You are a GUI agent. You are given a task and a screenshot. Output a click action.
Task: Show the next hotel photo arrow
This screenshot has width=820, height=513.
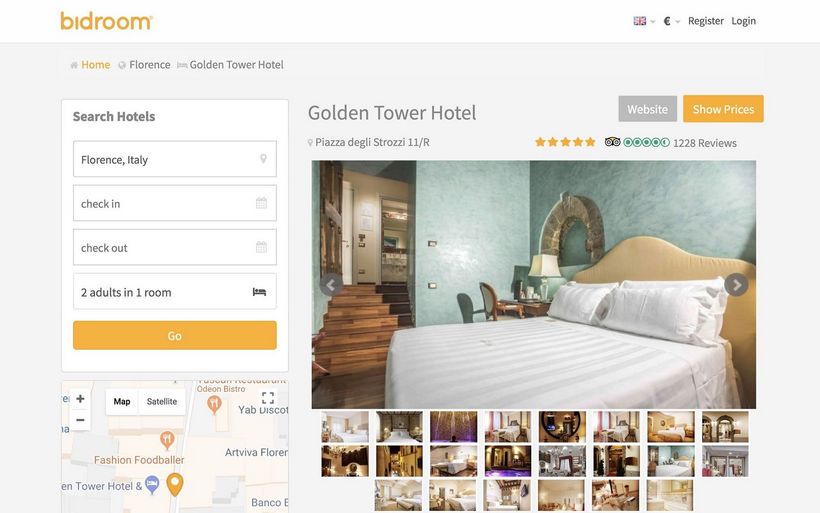[x=736, y=284]
